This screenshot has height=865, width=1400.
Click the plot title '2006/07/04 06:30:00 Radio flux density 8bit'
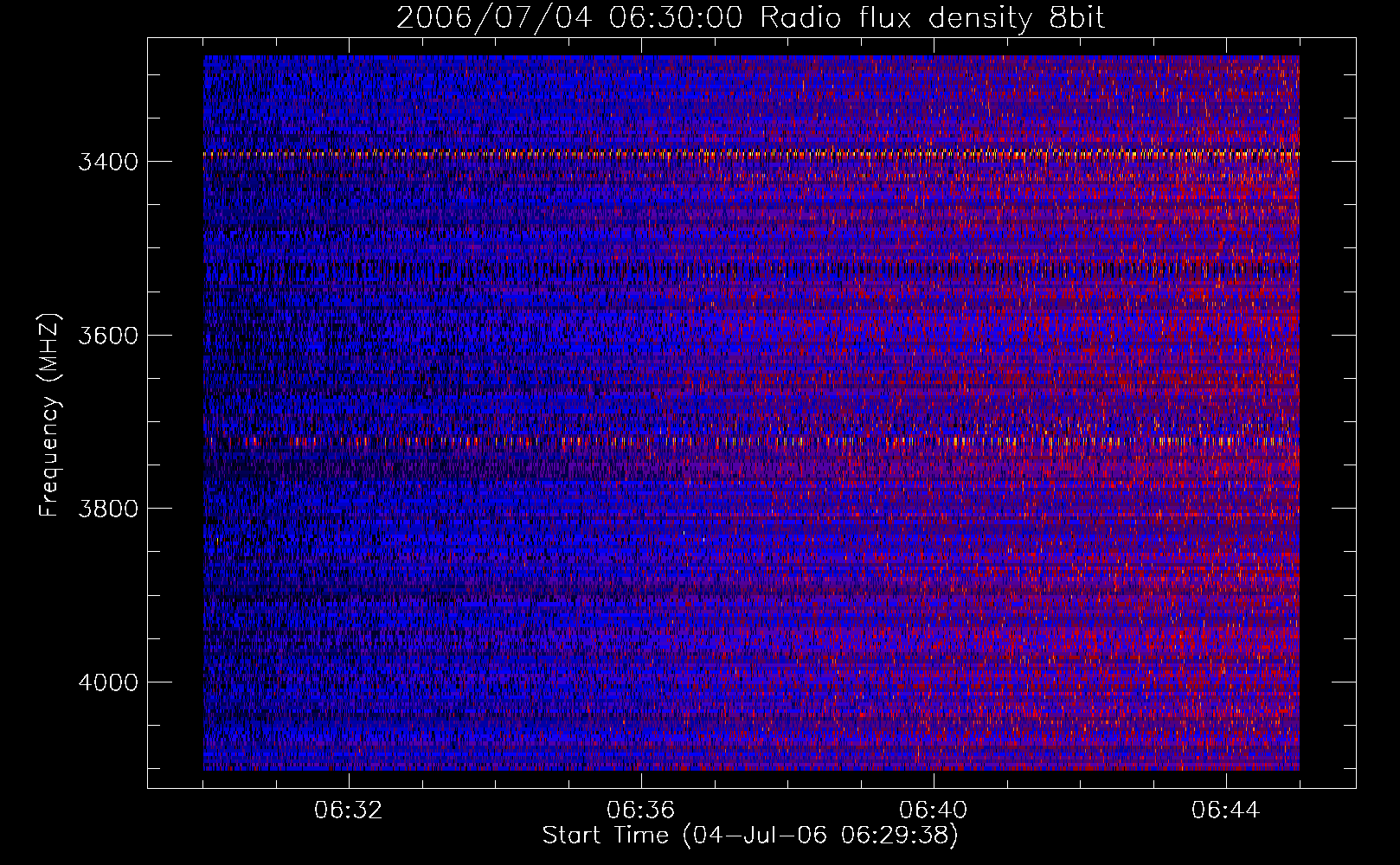click(x=750, y=18)
